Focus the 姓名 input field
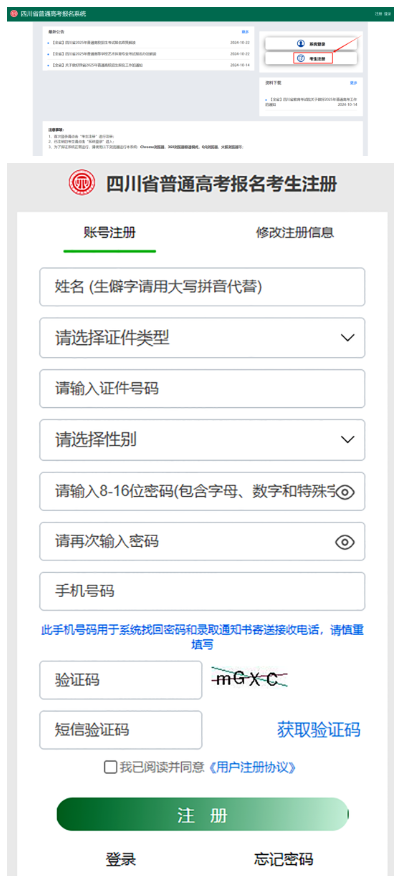 click(x=202, y=287)
